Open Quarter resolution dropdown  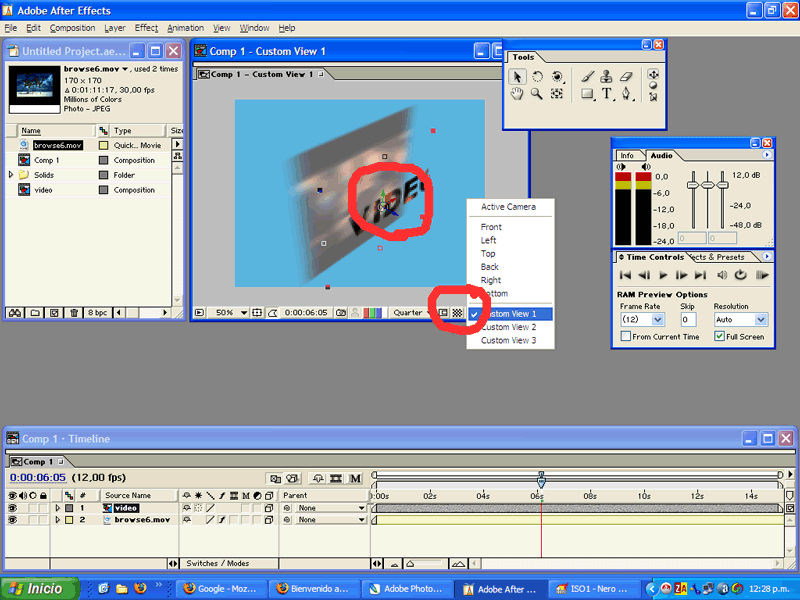[x=411, y=313]
